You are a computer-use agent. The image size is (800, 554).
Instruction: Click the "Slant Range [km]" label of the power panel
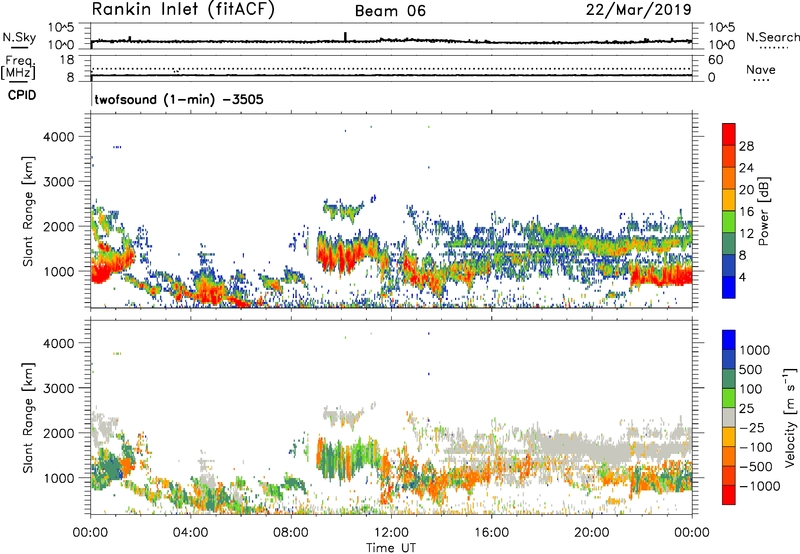(28, 211)
